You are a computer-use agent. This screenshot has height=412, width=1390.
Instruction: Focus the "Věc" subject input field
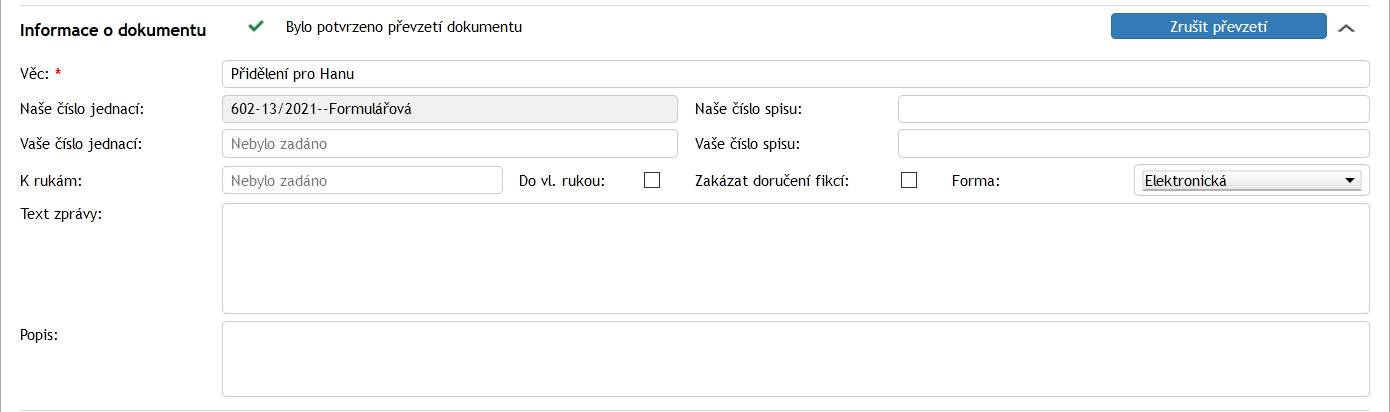click(x=795, y=74)
